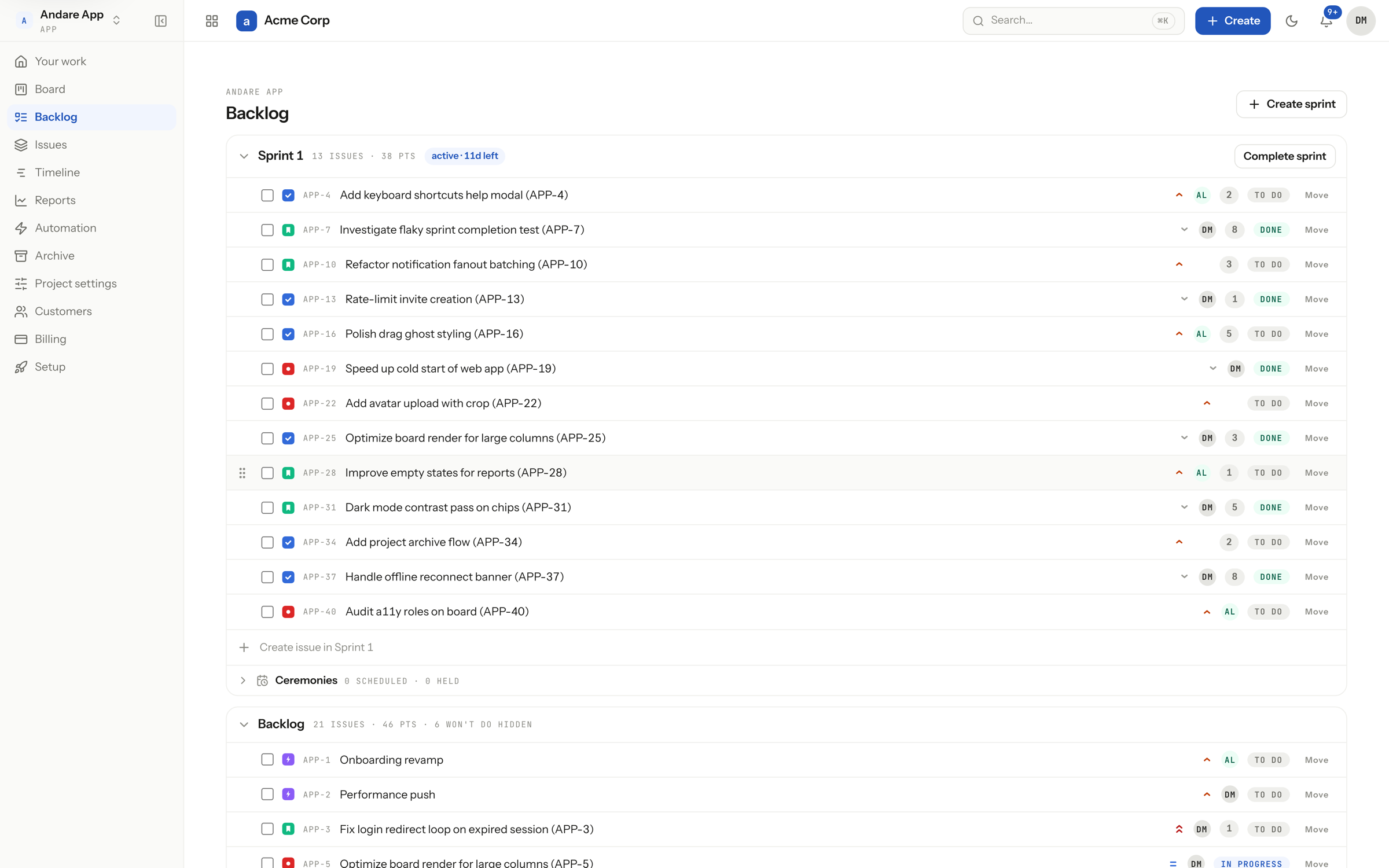
Task: Click the epic icon for APP-1 Onboarding revamp
Action: tap(288, 760)
